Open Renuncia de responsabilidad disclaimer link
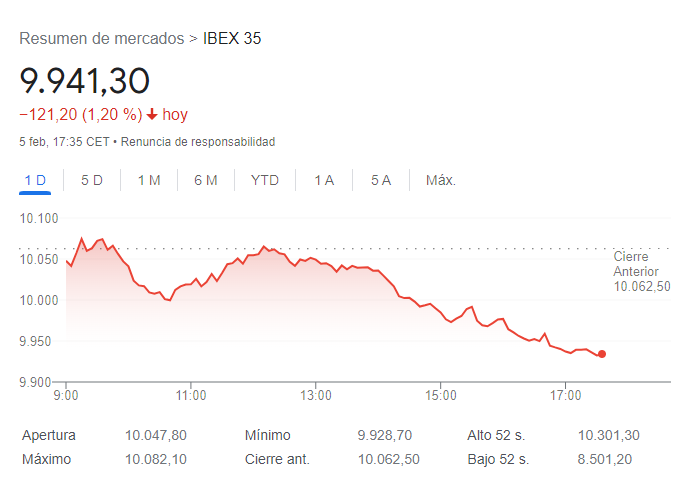Screen dimensions: 694x479 click(198, 142)
